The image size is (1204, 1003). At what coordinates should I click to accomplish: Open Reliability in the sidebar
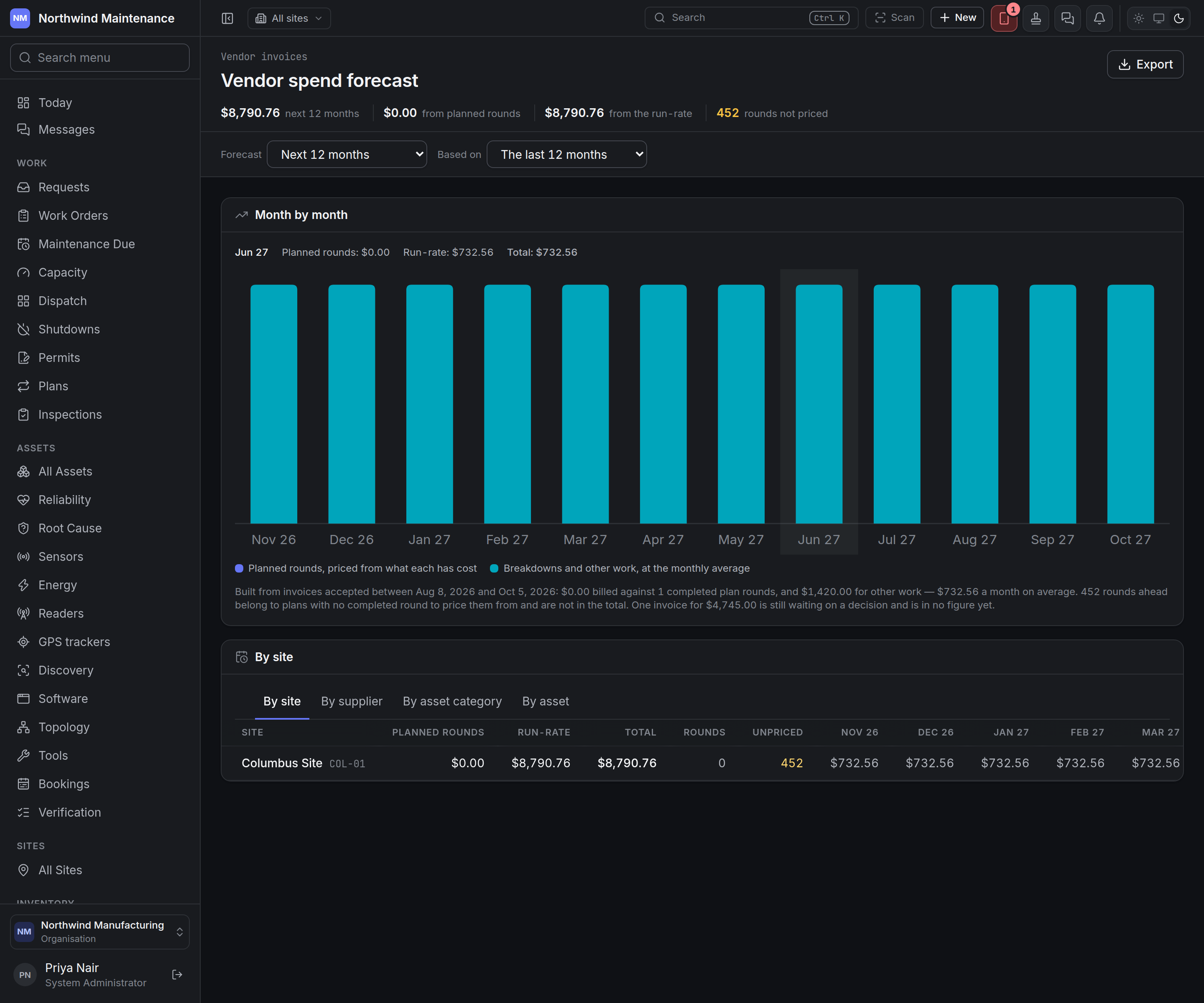click(100, 500)
